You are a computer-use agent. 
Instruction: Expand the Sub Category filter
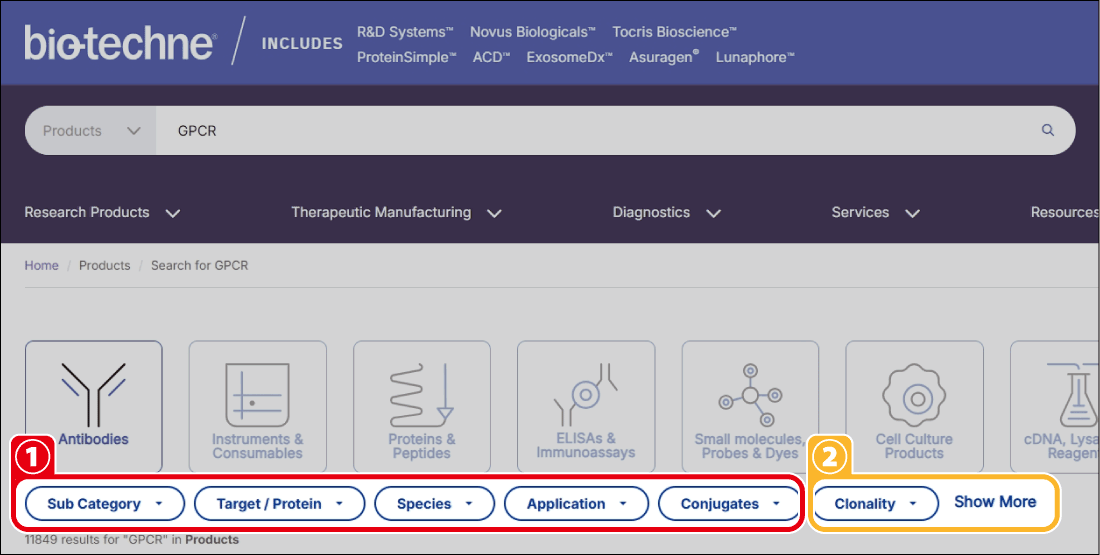(x=105, y=504)
